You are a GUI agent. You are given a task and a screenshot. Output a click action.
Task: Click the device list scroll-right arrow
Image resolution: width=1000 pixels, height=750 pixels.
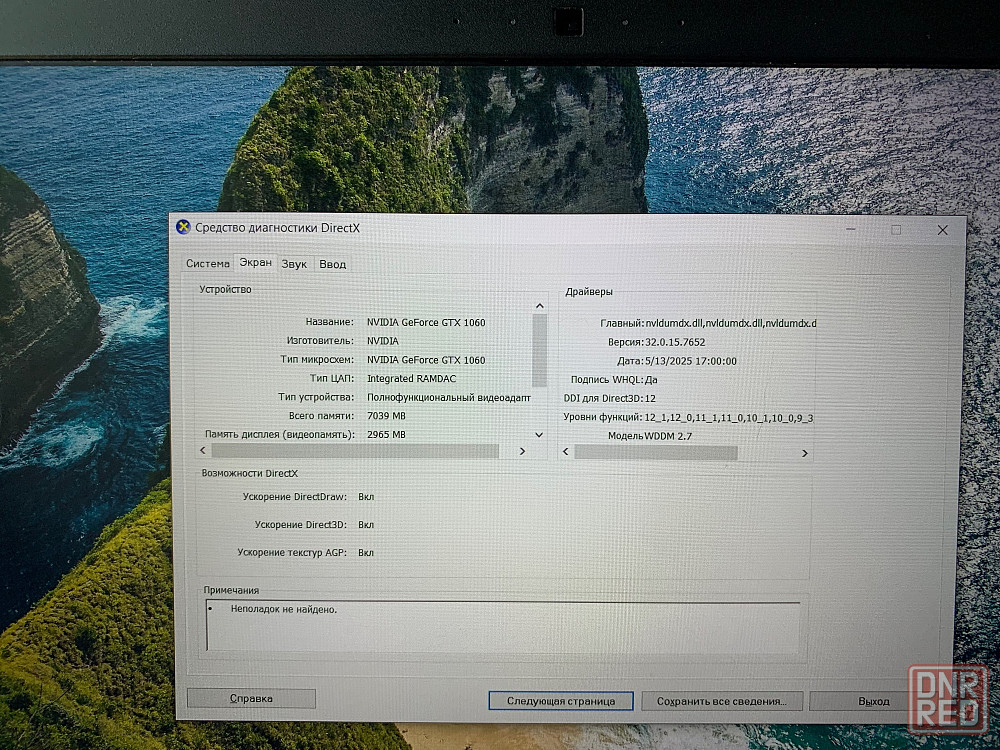522,451
